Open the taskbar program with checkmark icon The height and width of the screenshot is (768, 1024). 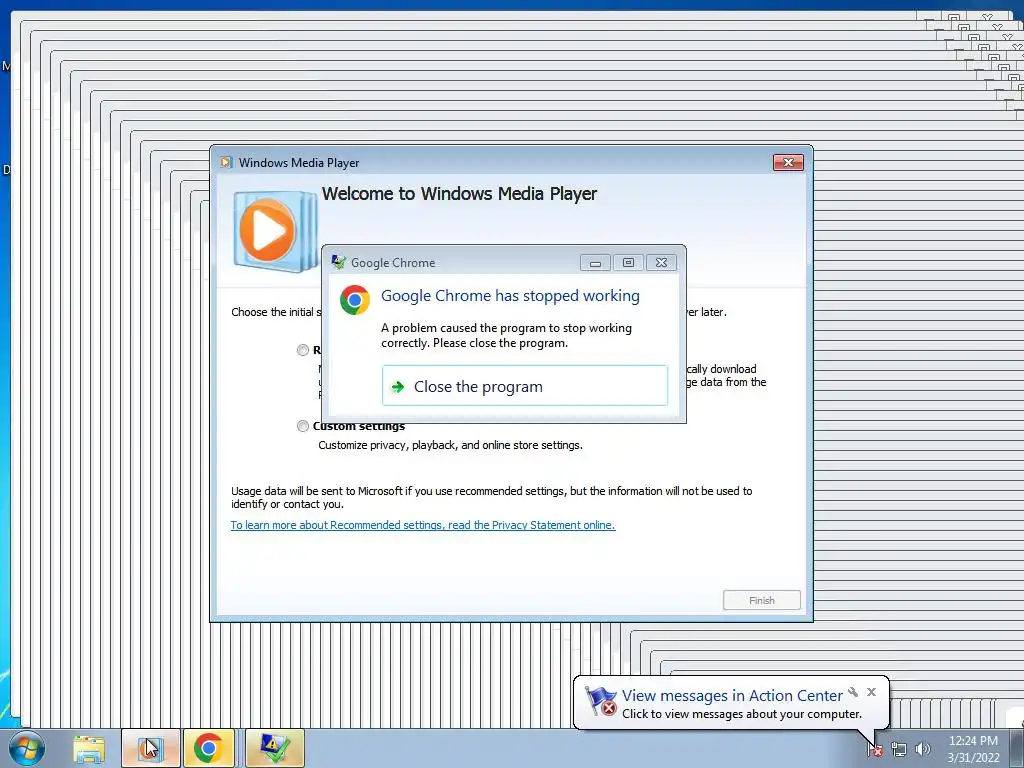pos(274,748)
